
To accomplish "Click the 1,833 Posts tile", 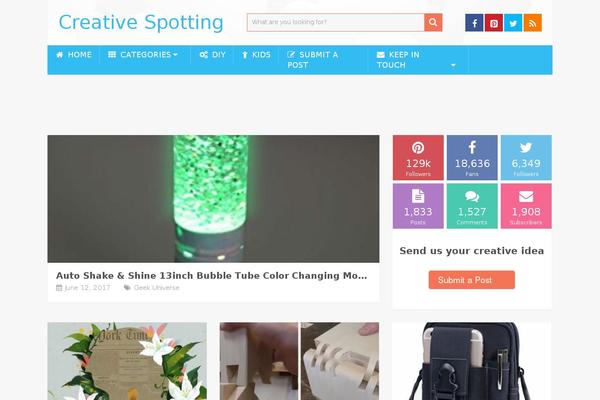I will 418,206.
